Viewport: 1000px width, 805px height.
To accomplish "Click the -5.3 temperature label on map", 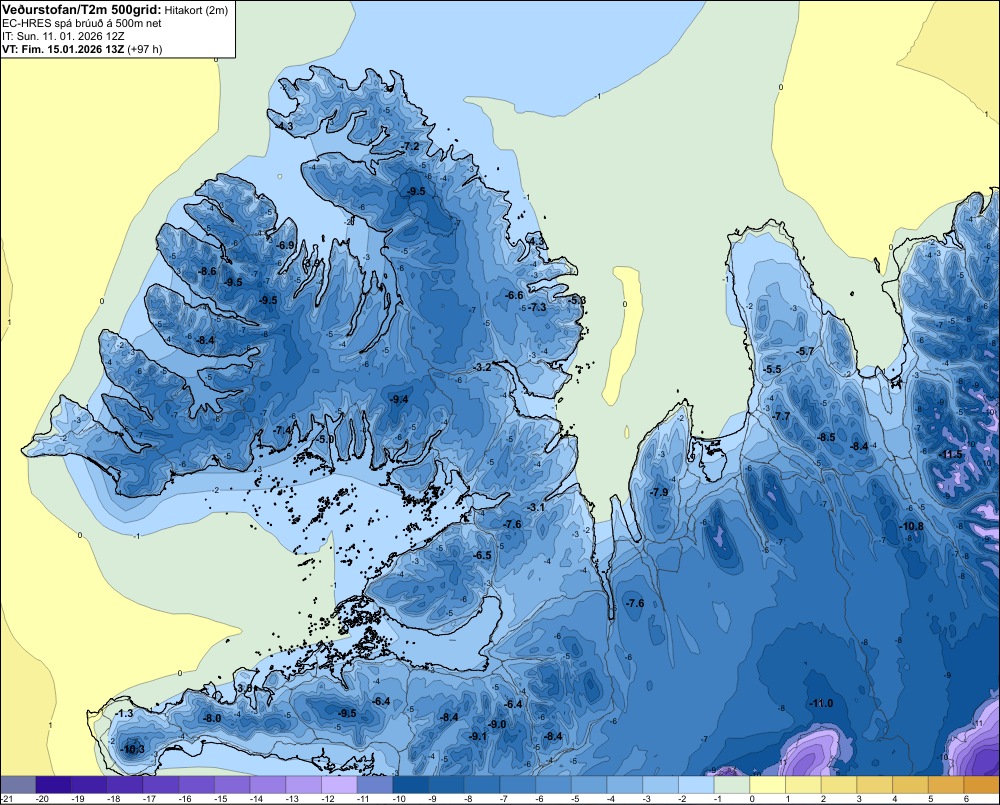I will 577,300.
